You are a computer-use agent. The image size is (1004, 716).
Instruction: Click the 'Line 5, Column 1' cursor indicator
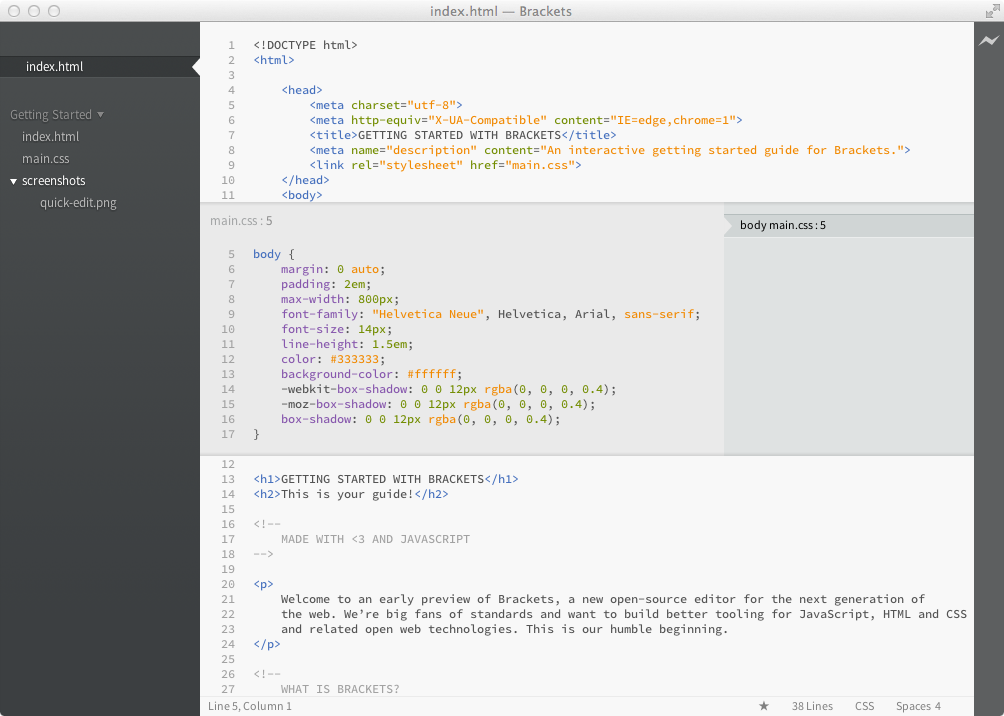click(x=250, y=706)
